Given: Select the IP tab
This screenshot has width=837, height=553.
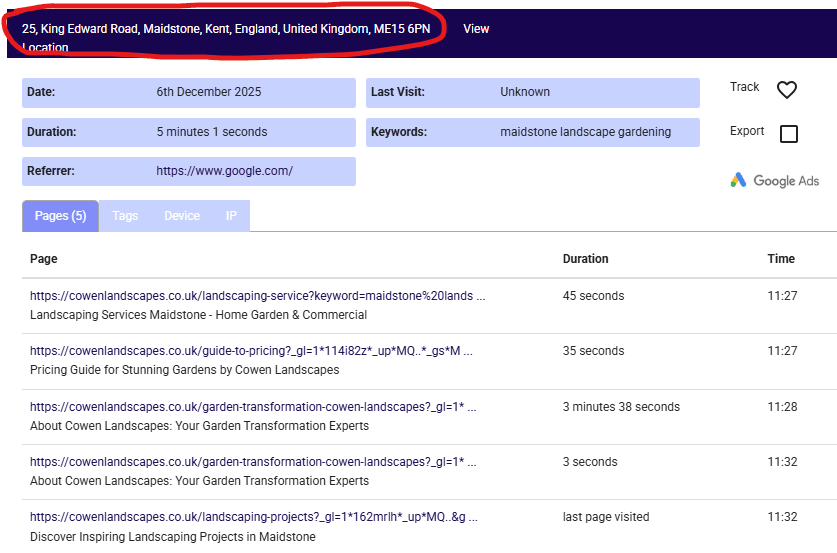Looking at the screenshot, I should pyautogui.click(x=231, y=216).
